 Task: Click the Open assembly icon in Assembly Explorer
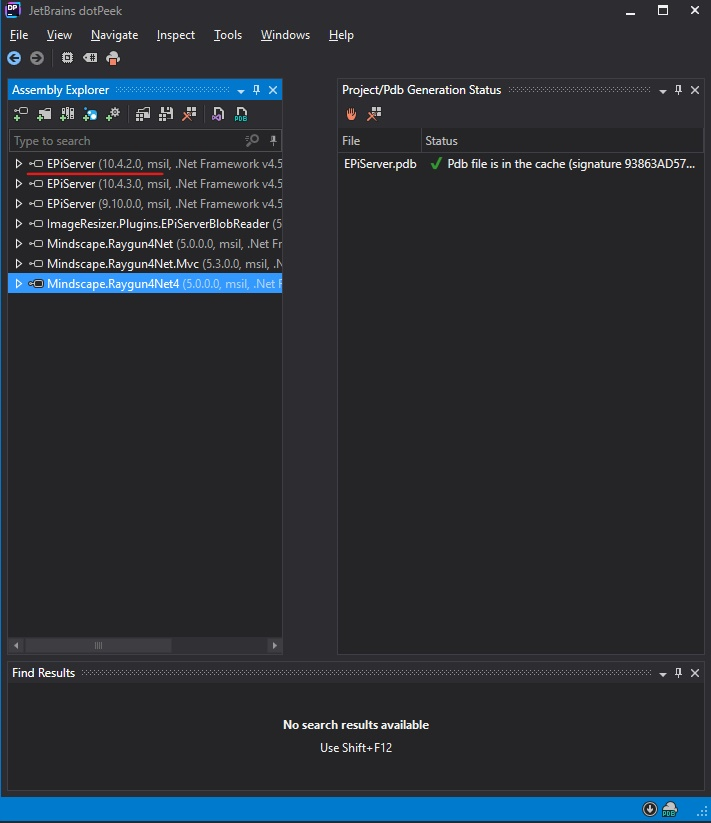(x=21, y=114)
